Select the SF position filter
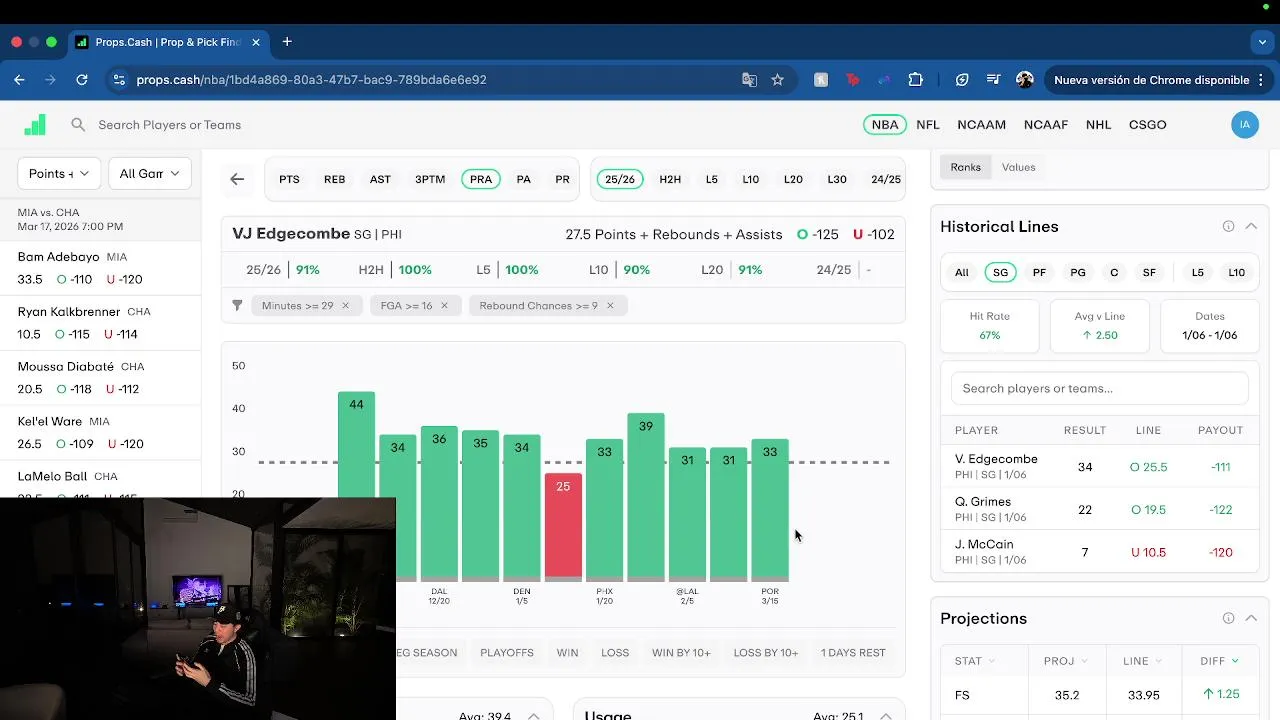 [x=1149, y=272]
